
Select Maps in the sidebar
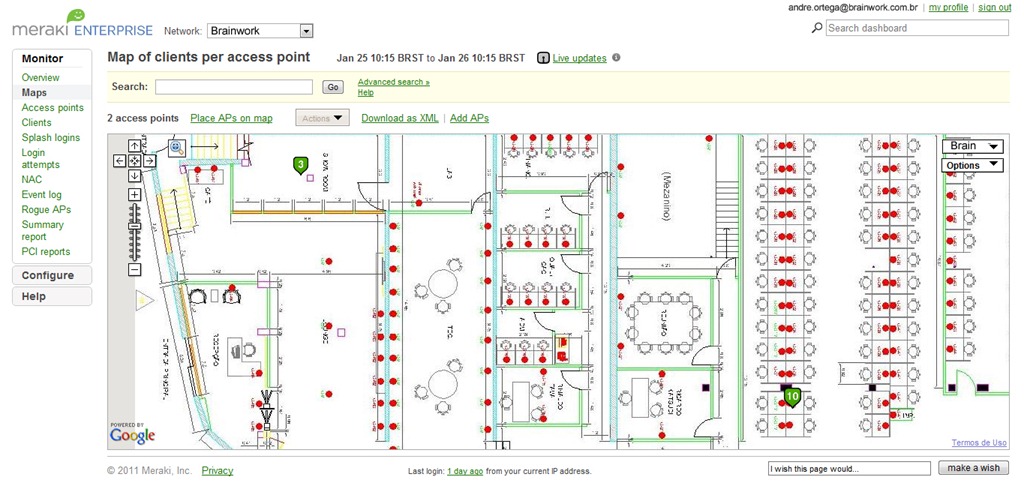34,93
